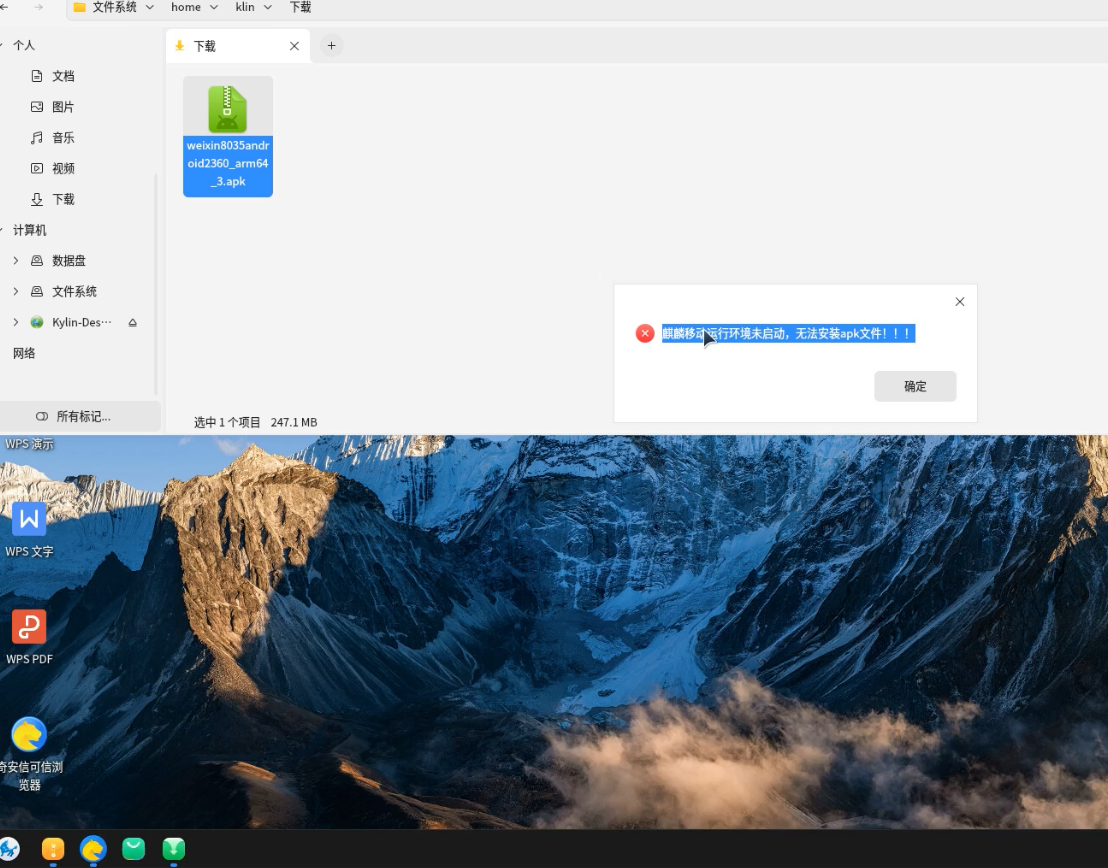
Task: Select 文件系统 drive in sidebar
Action: [x=74, y=291]
